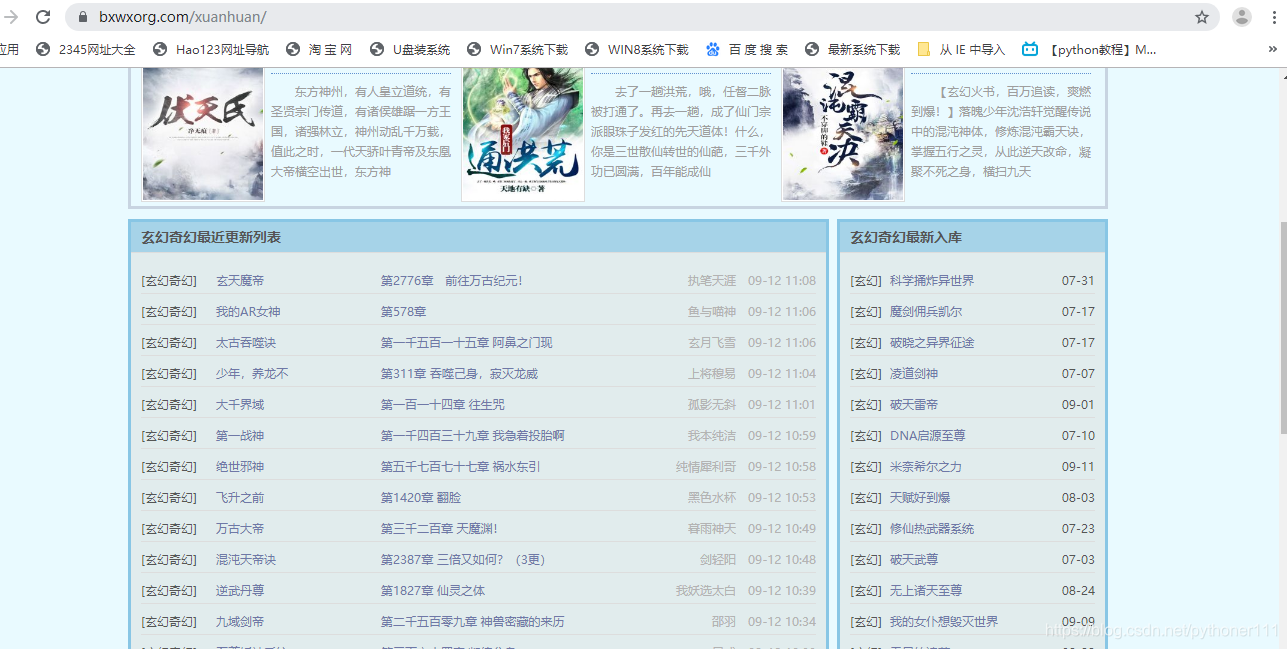Image resolution: width=1287 pixels, height=649 pixels.
Task: Open the 2345网址大全 bookmark
Action: 86,49
